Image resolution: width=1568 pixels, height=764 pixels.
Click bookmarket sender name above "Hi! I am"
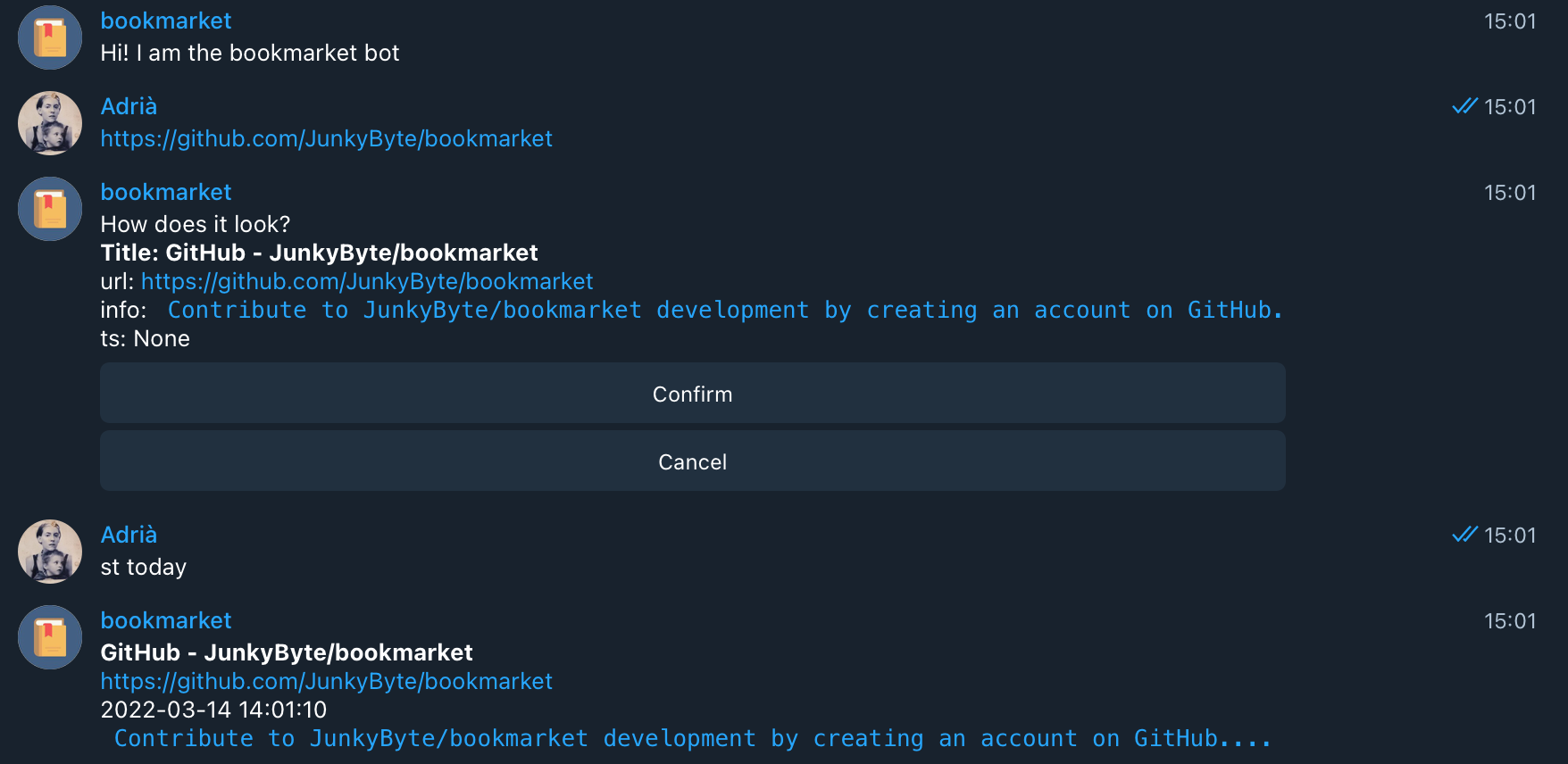point(166,21)
